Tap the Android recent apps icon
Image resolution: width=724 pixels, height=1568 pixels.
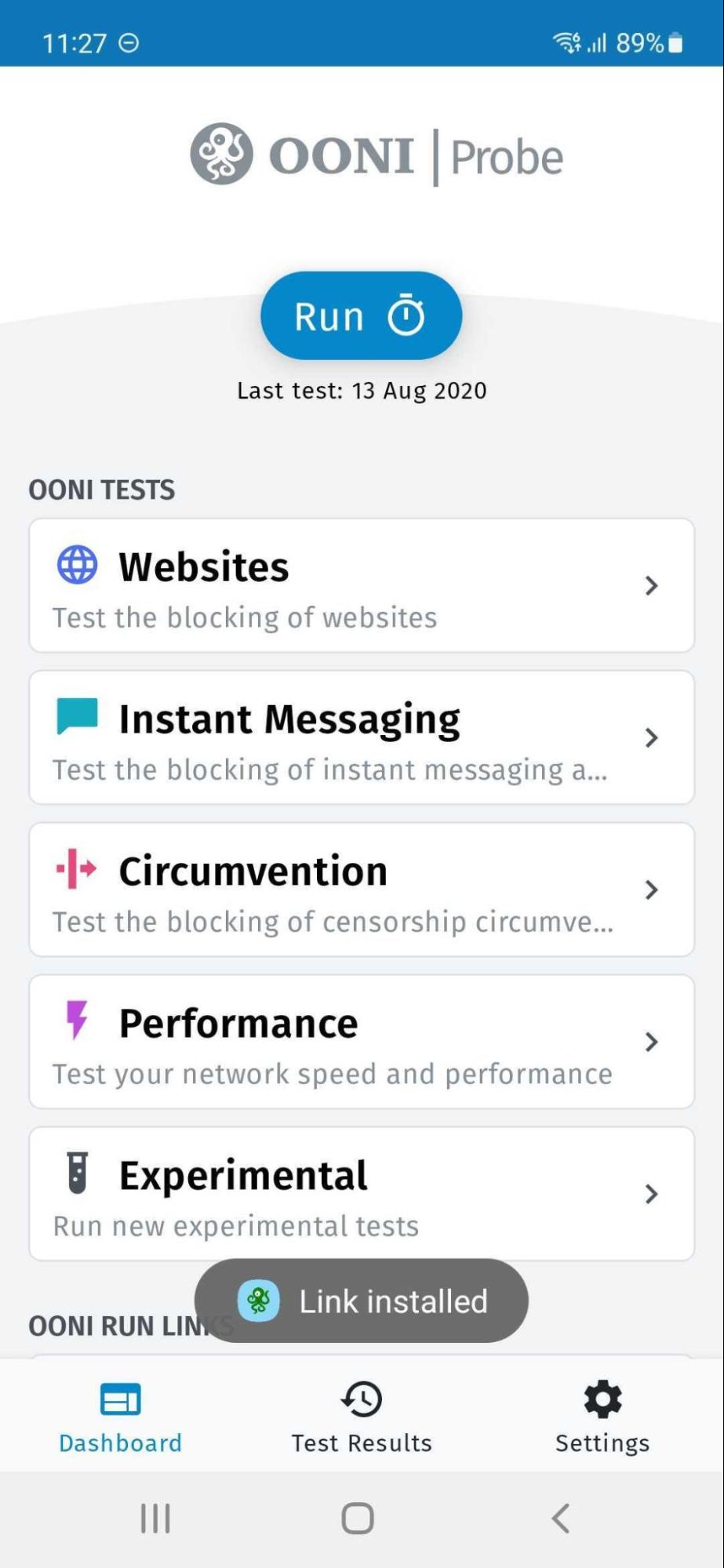pos(155,1518)
